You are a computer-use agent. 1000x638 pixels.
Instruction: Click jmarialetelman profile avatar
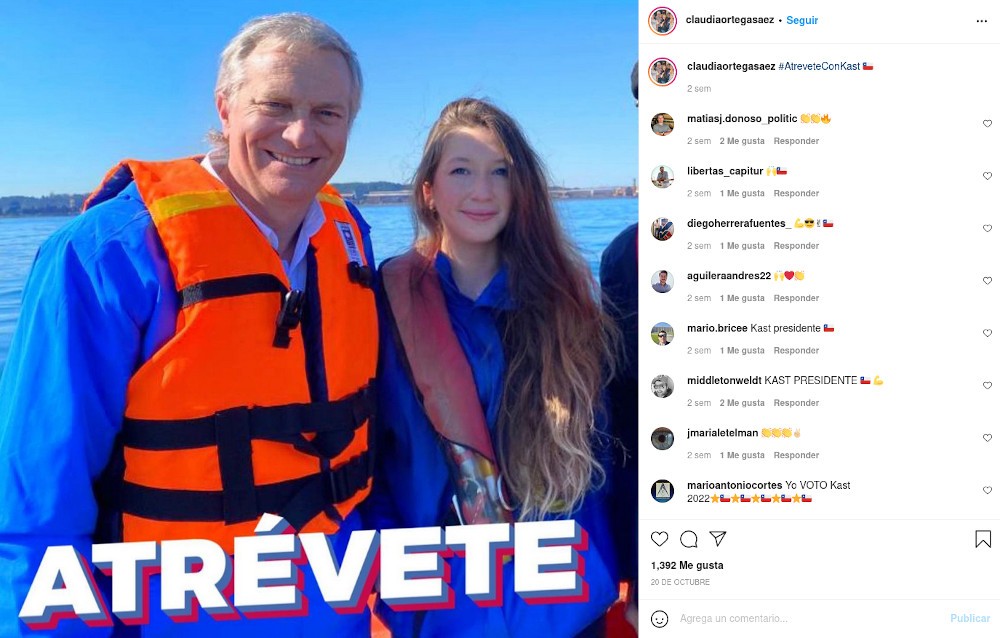[x=662, y=438]
